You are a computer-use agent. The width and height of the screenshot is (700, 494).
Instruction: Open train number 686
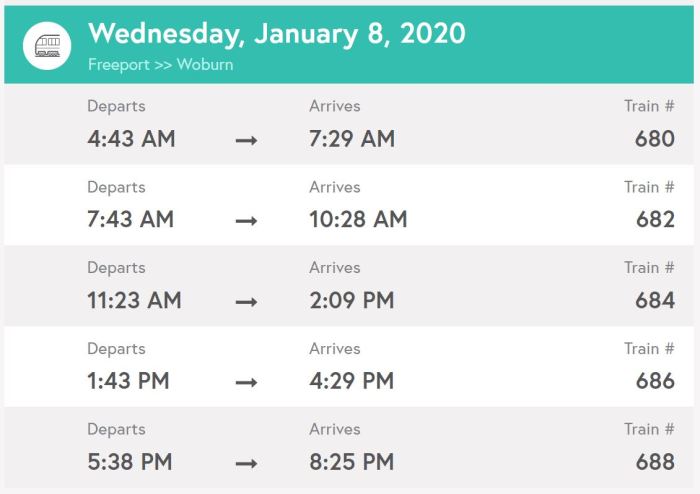click(x=655, y=382)
